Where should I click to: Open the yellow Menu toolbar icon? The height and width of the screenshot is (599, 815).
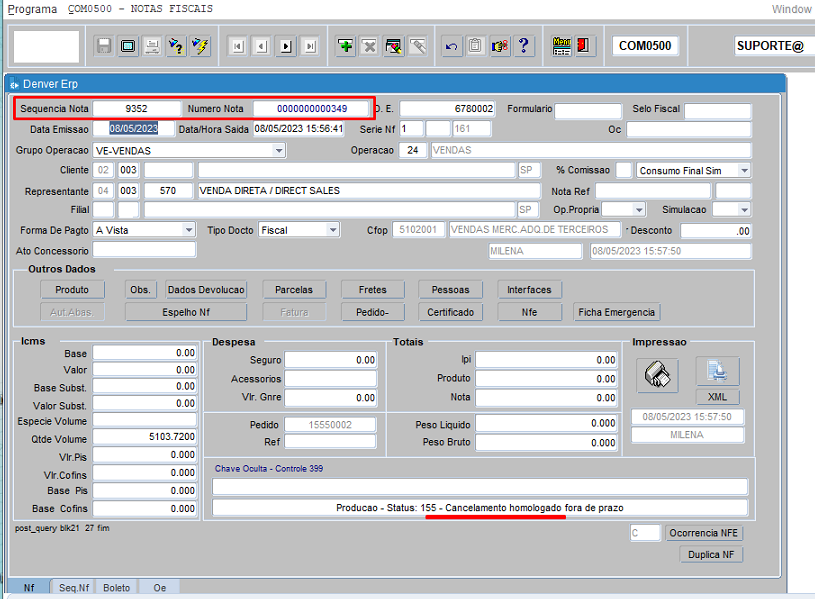click(561, 46)
